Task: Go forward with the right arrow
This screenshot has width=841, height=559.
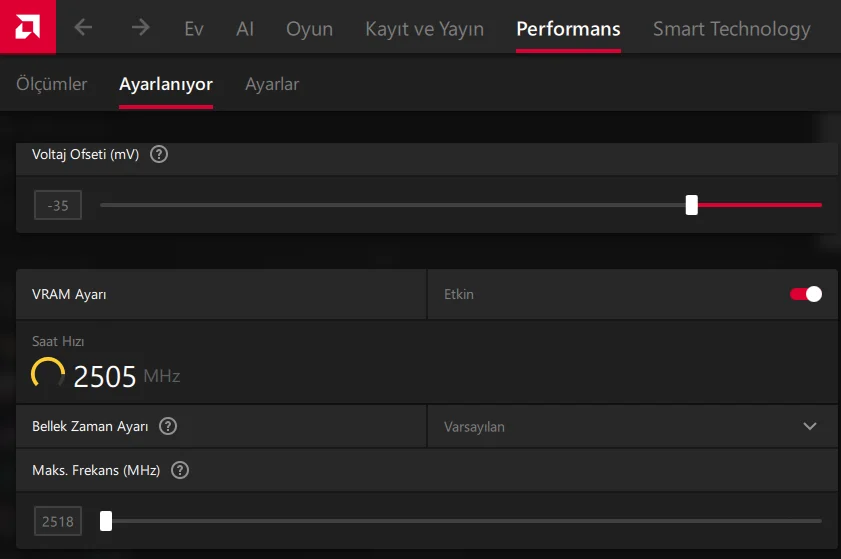Action: tap(140, 28)
